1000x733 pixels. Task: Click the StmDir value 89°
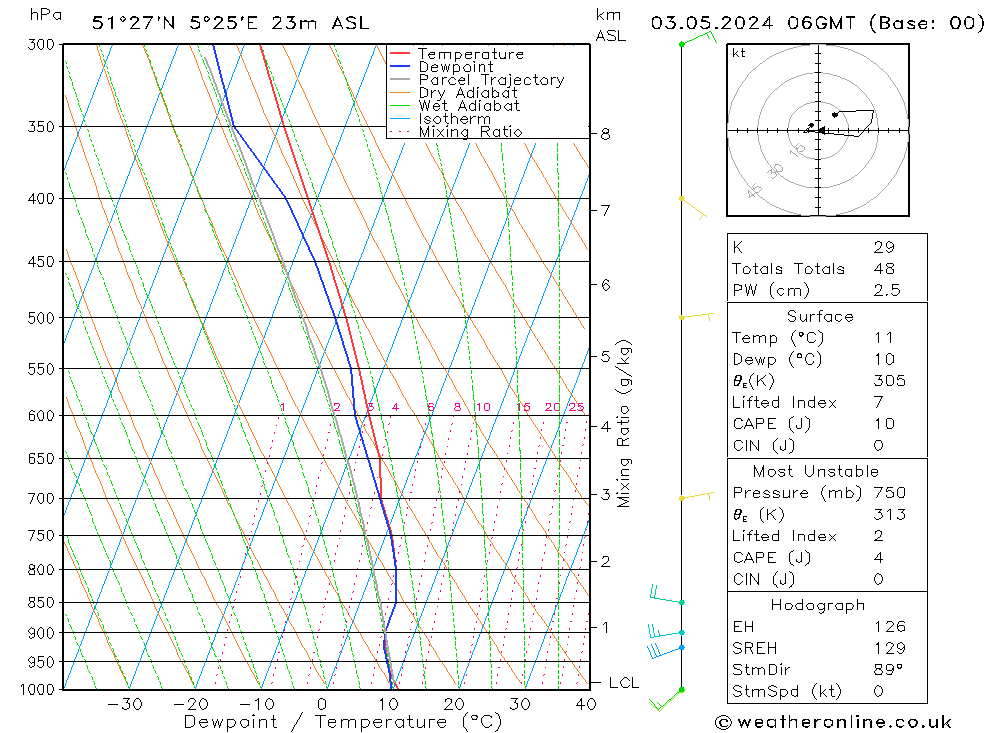click(888, 670)
